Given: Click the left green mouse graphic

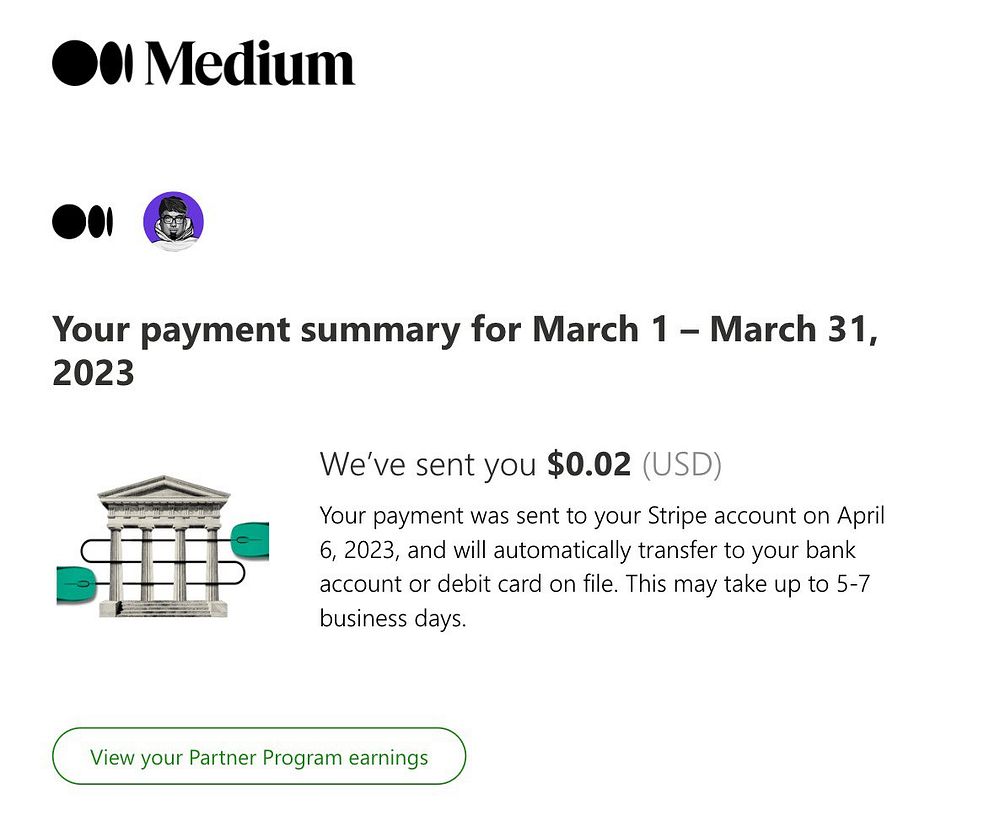Looking at the screenshot, I should click(74, 585).
